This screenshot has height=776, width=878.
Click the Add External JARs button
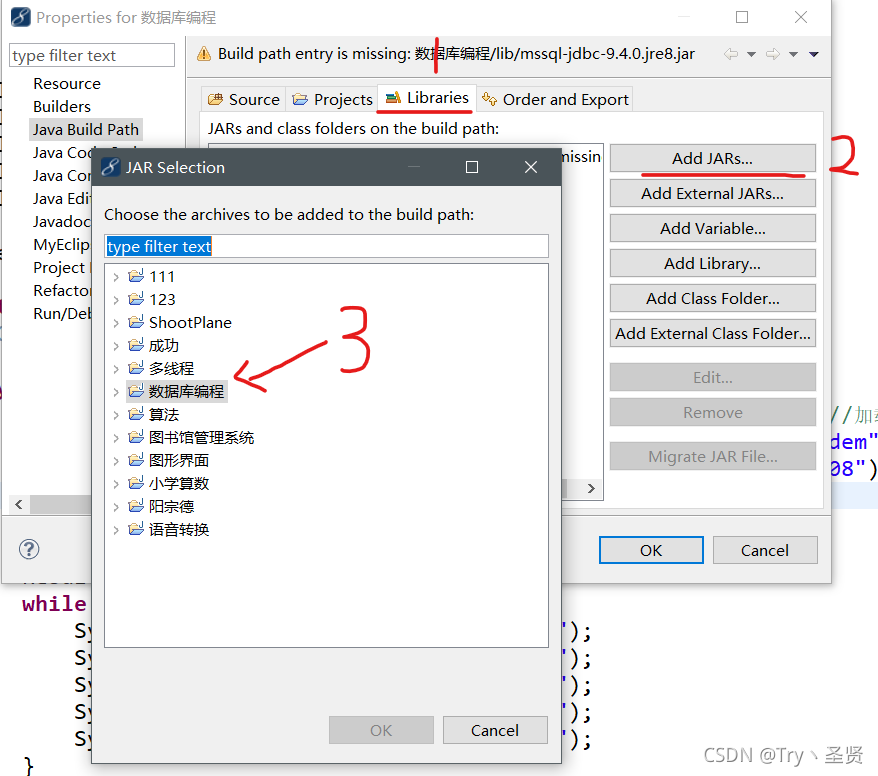712,193
